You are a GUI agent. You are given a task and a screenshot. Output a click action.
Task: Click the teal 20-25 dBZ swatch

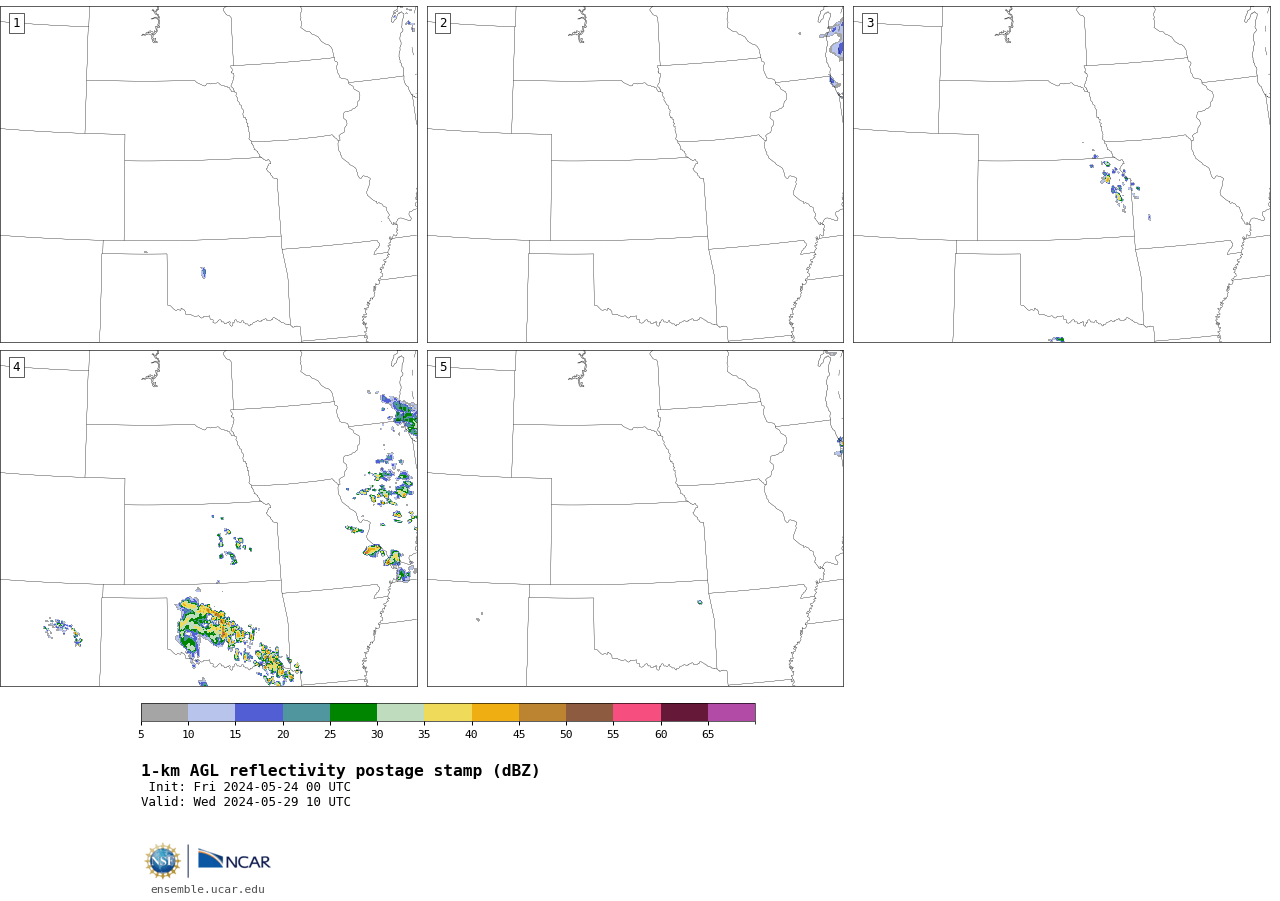pyautogui.click(x=306, y=713)
